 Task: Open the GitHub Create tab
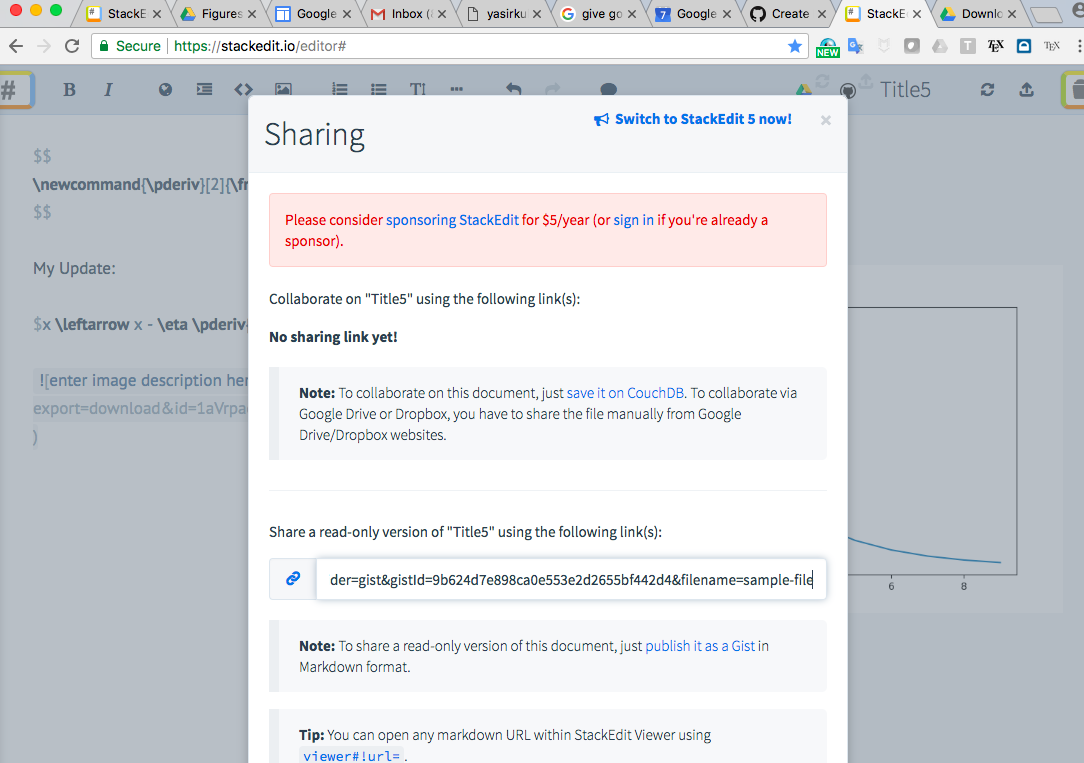click(788, 14)
